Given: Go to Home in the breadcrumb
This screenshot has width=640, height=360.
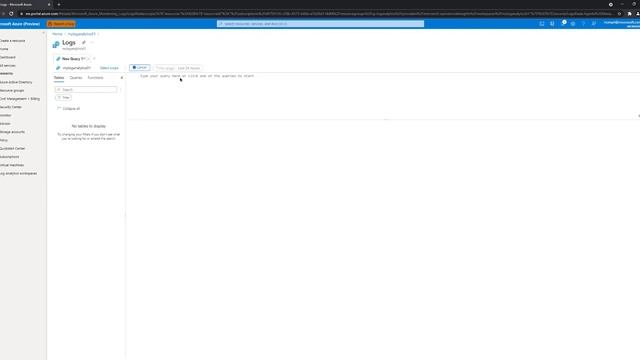Looking at the screenshot, I should (x=57, y=34).
